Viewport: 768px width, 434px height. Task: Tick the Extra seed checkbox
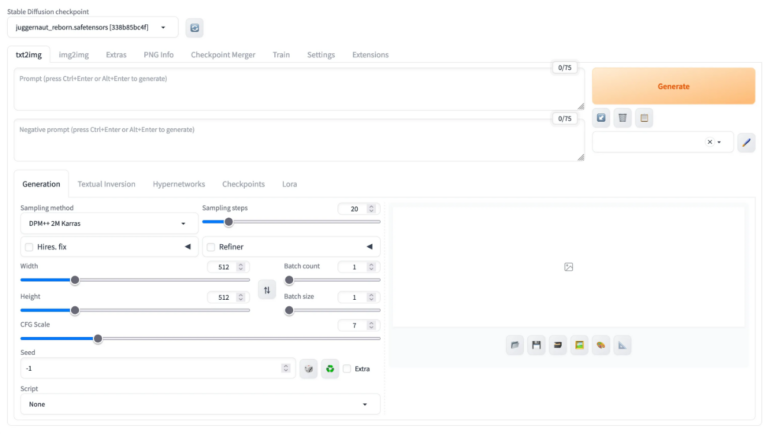[347, 369]
